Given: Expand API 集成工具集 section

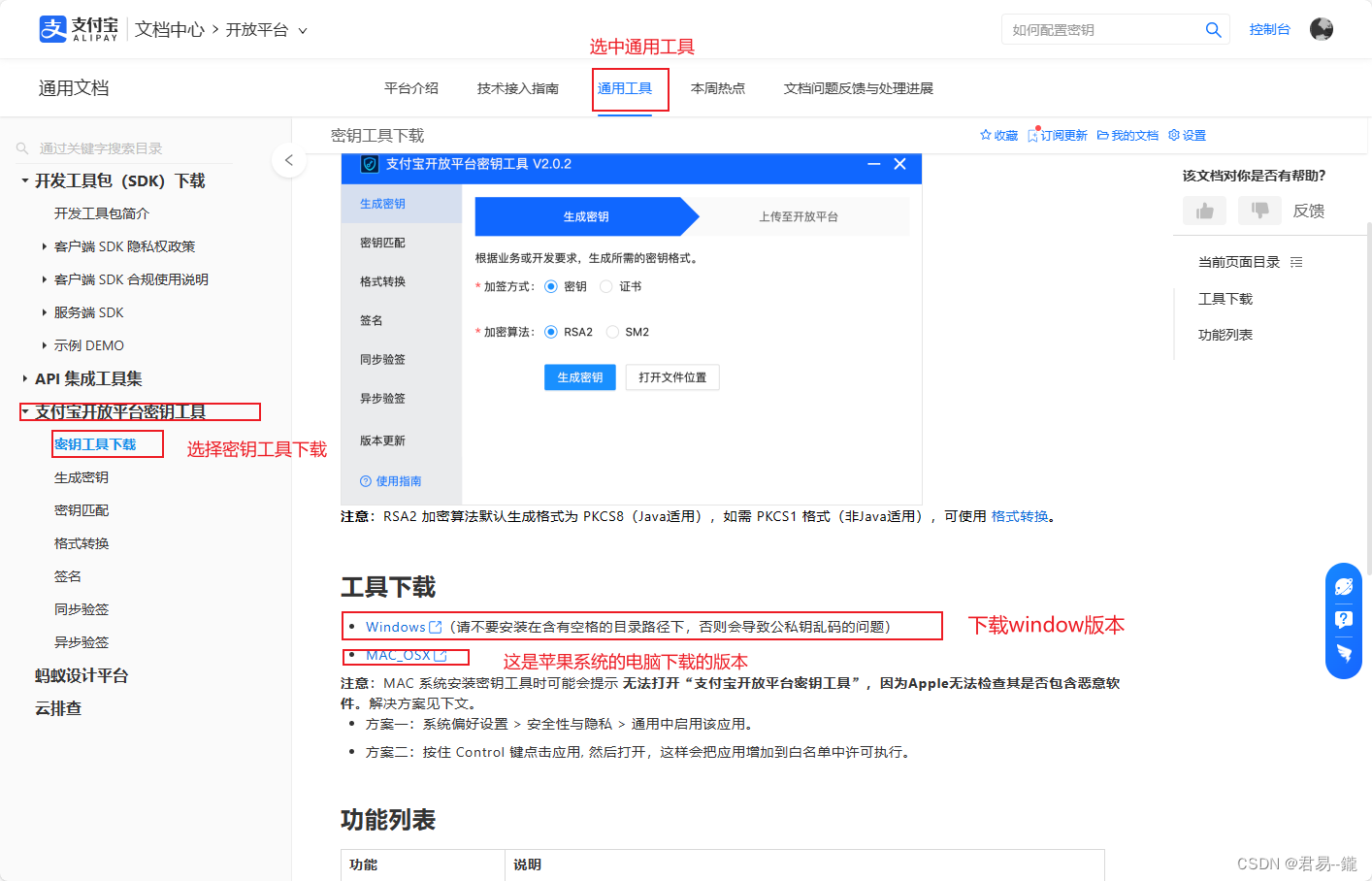Looking at the screenshot, I should pos(25,378).
